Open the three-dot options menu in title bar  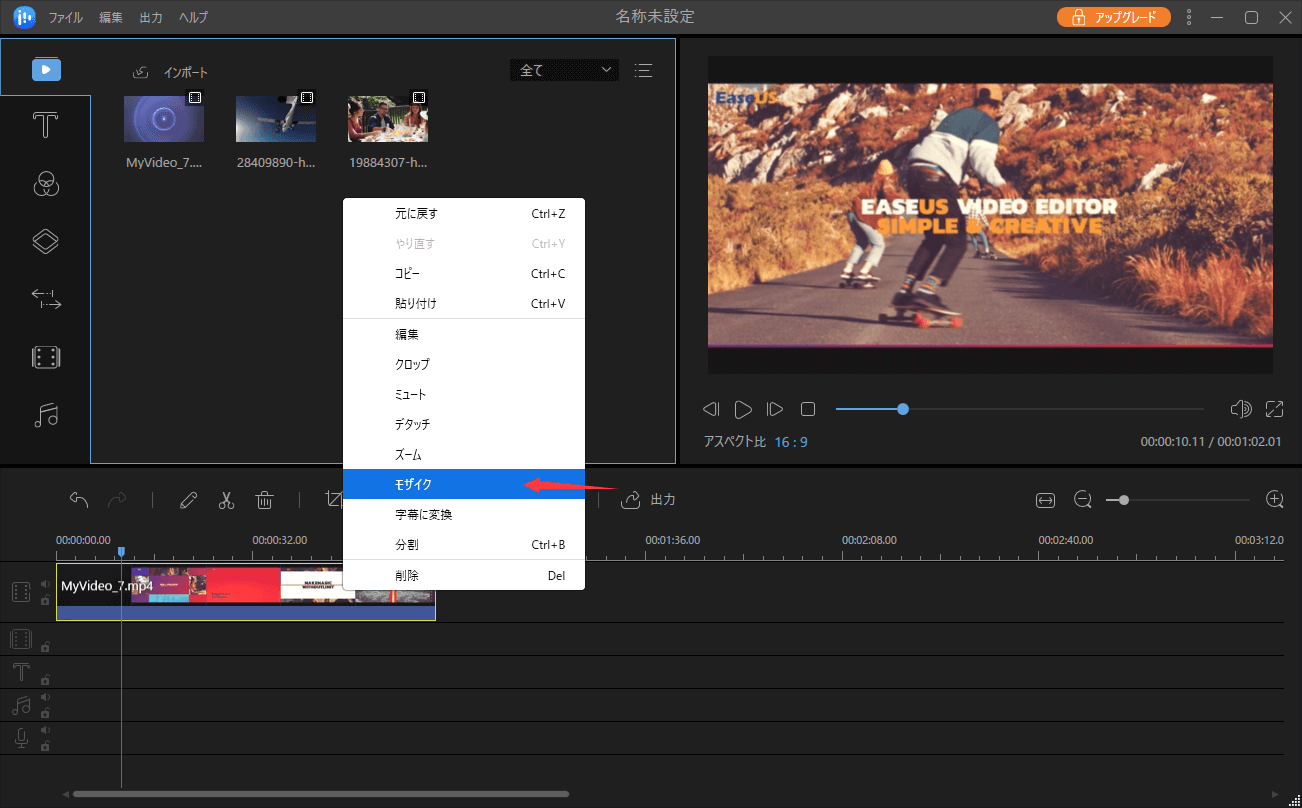pyautogui.click(x=1189, y=17)
